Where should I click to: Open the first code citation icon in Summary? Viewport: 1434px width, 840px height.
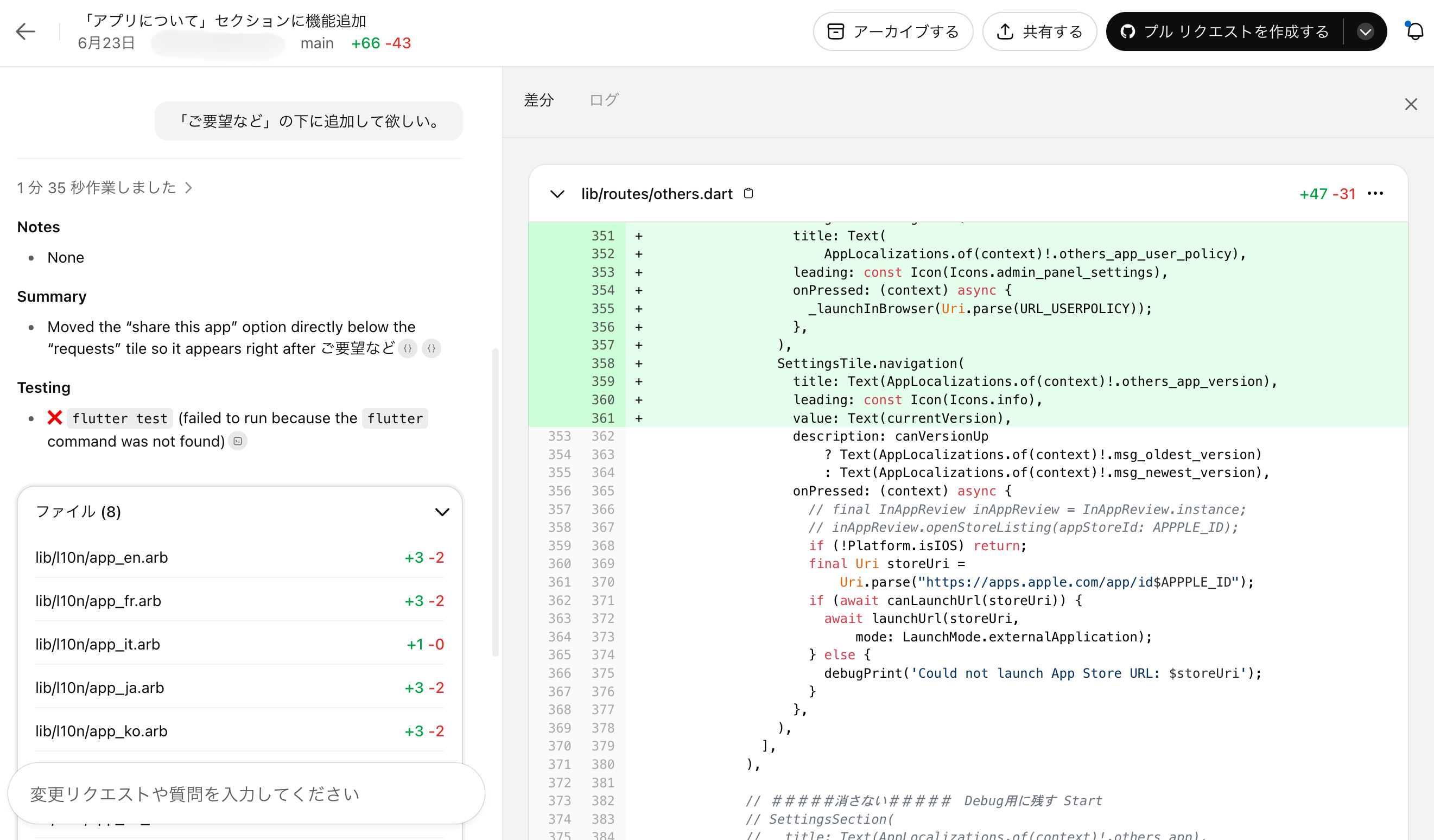(408, 348)
